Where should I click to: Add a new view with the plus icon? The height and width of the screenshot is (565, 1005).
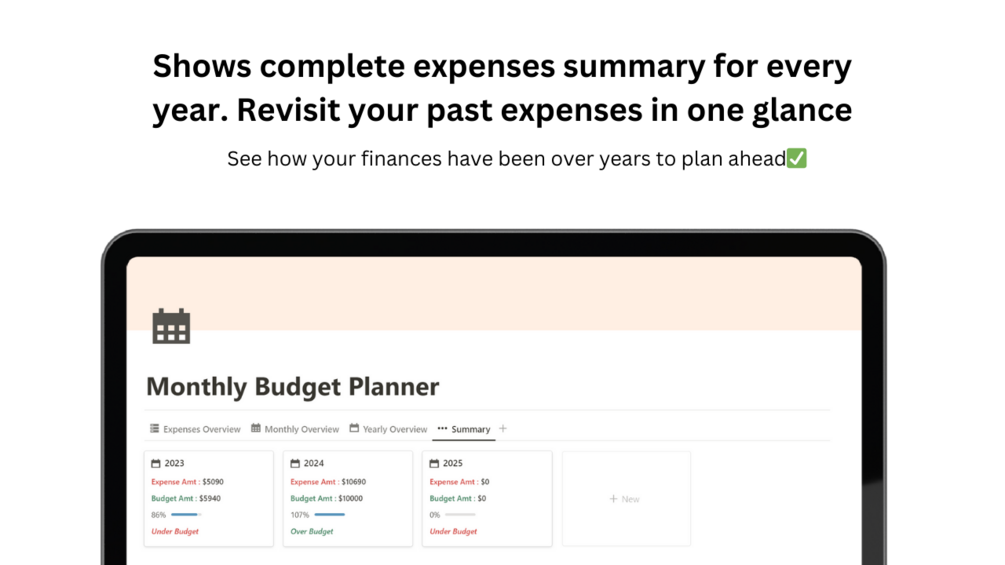(503, 429)
